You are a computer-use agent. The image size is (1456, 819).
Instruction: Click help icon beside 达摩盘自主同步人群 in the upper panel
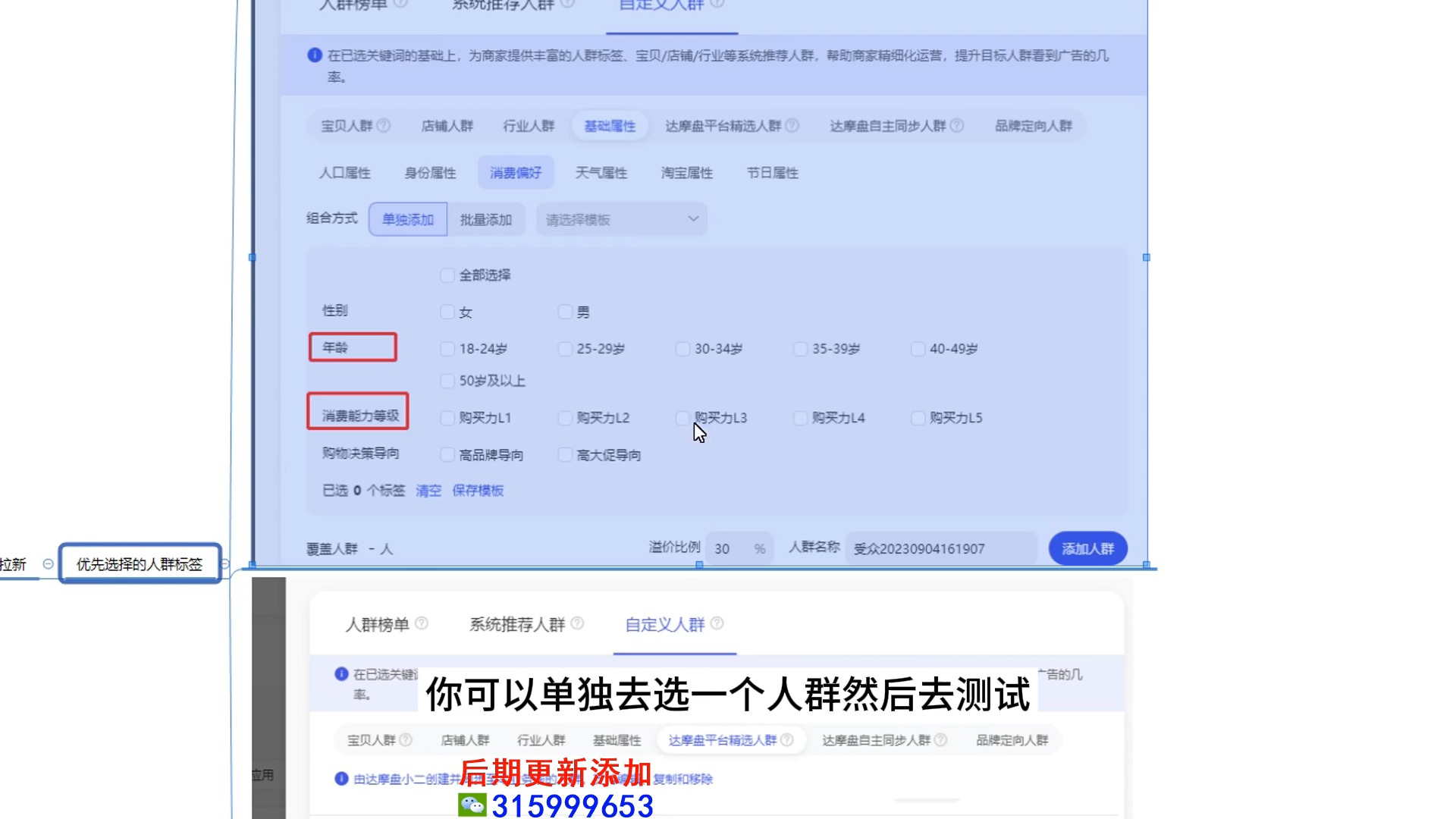(x=957, y=125)
